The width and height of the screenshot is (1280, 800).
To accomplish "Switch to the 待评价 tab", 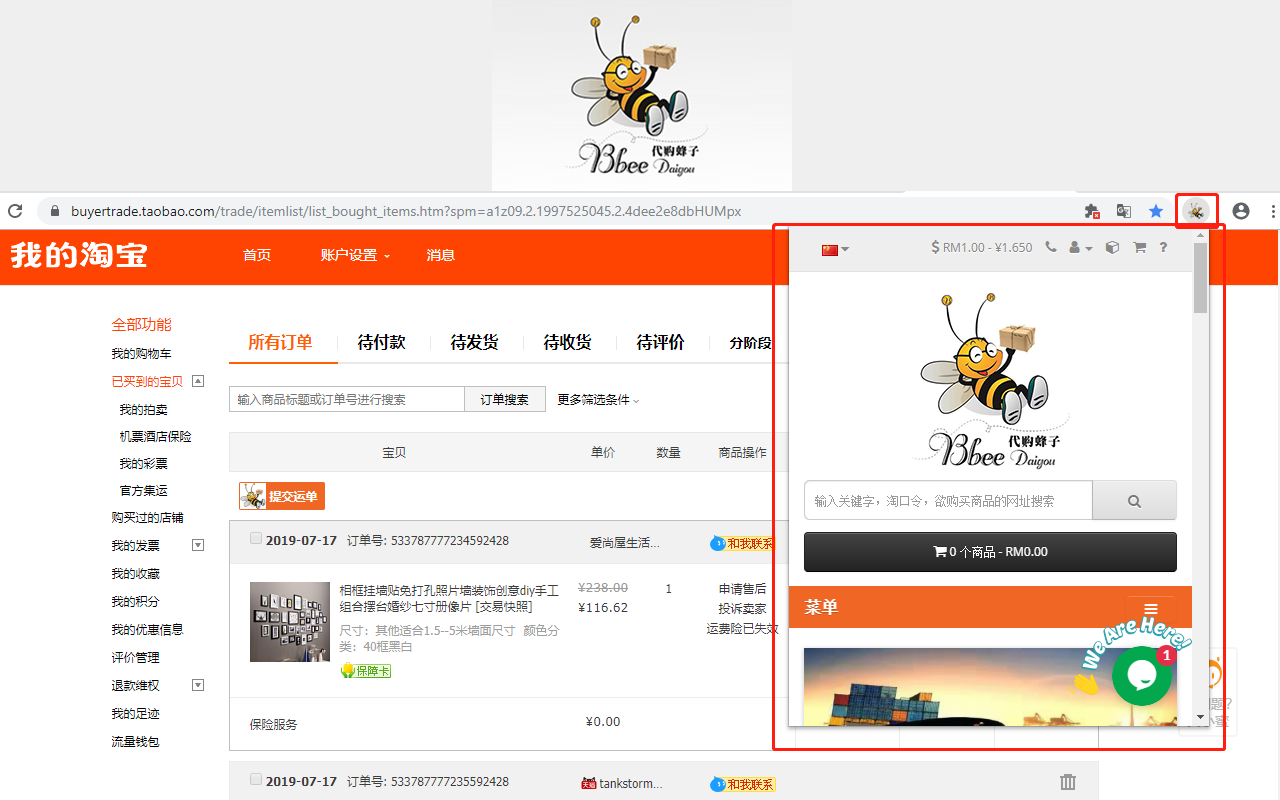I will point(661,342).
